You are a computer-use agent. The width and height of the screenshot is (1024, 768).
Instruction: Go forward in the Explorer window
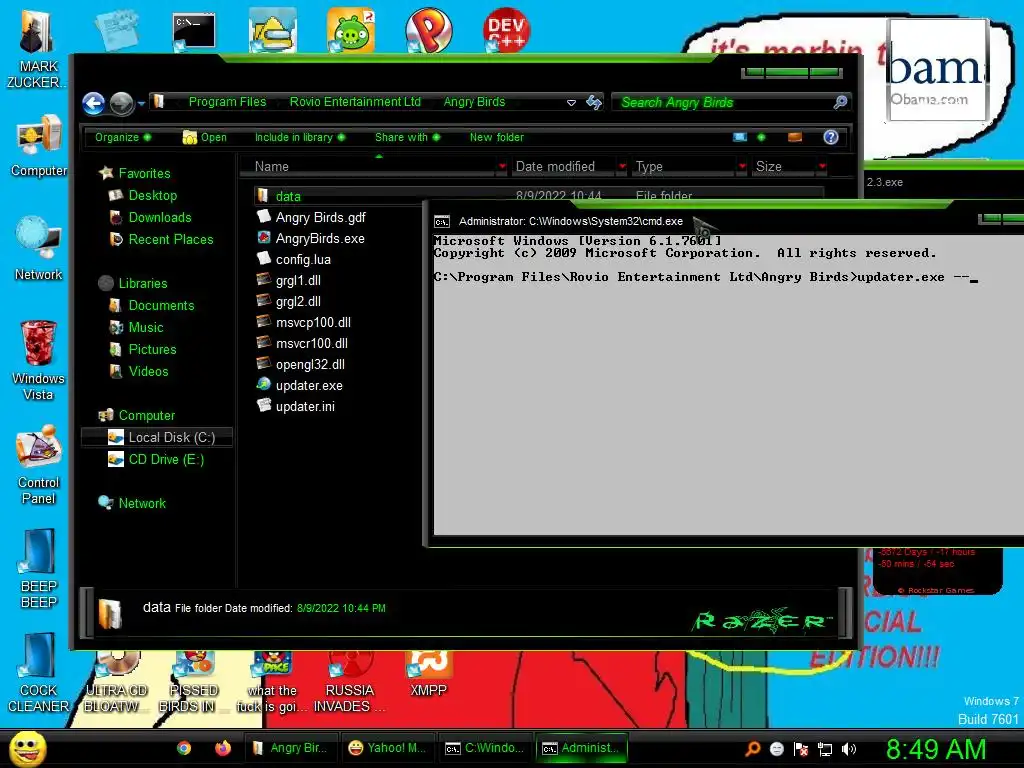[x=121, y=103]
